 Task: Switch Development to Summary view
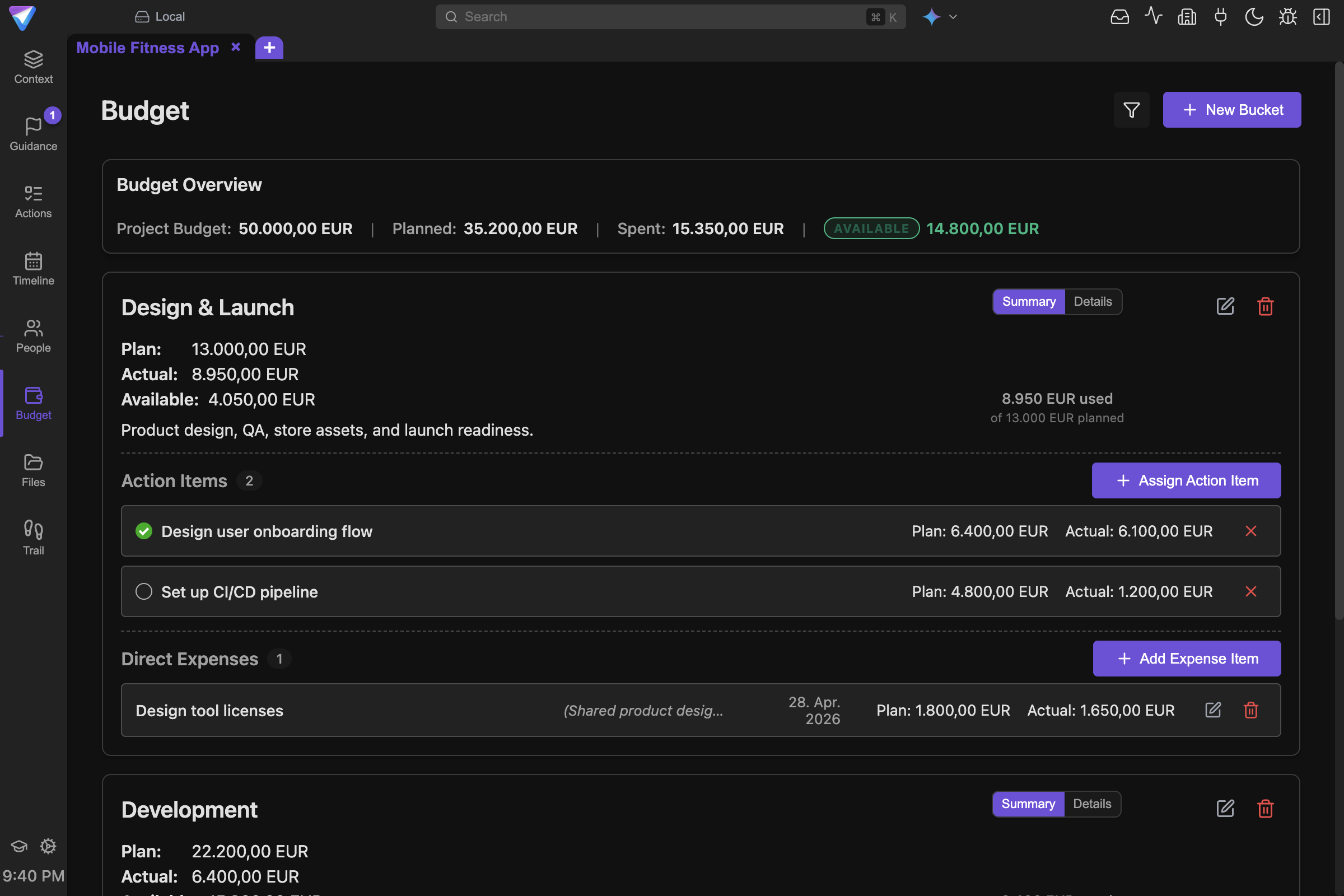tap(1028, 804)
